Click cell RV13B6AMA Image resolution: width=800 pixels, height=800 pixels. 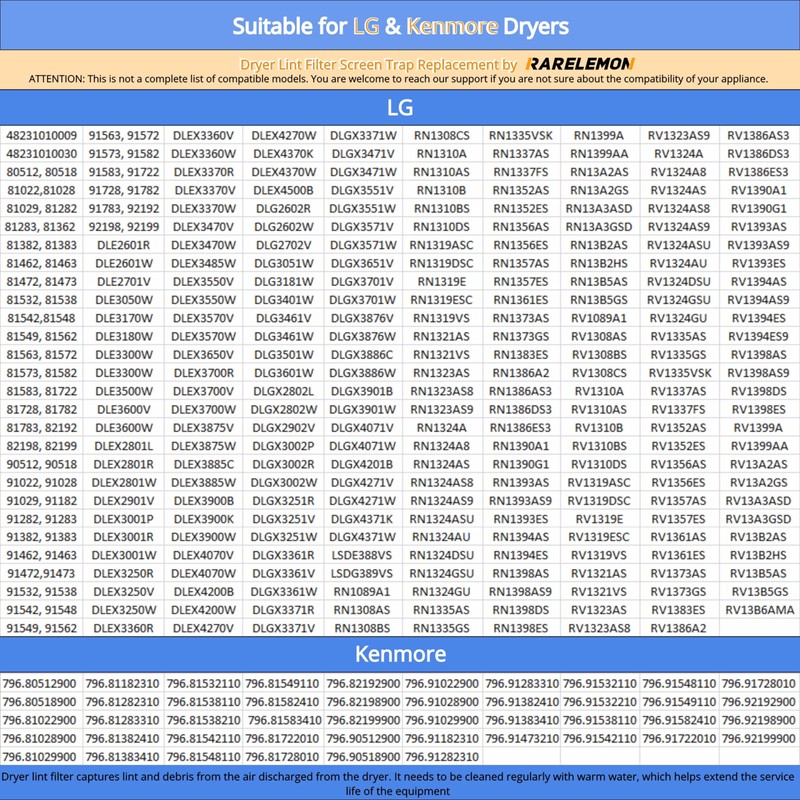759,610
